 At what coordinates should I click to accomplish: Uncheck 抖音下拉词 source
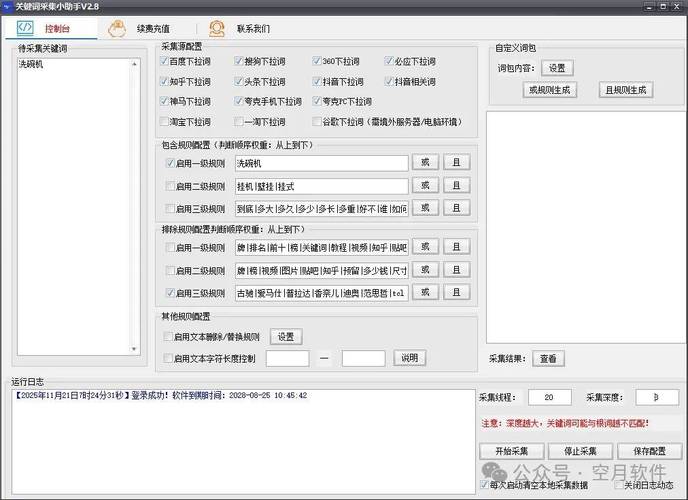pyautogui.click(x=316, y=81)
